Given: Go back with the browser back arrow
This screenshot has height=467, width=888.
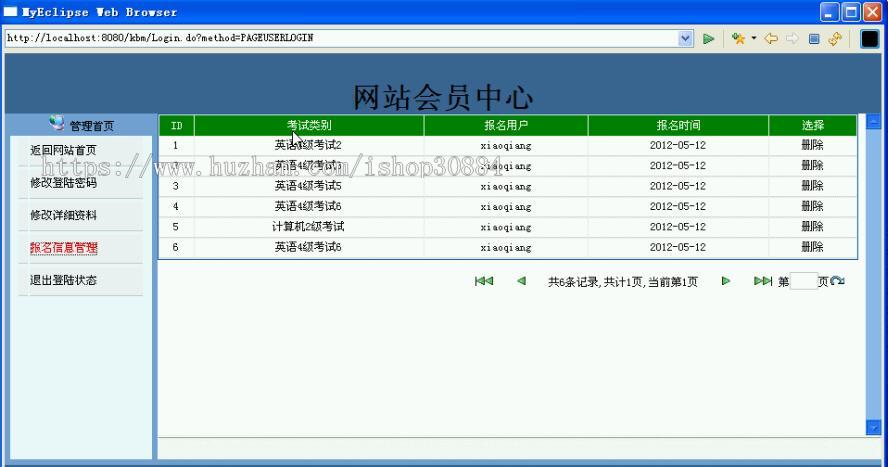Looking at the screenshot, I should (x=771, y=38).
